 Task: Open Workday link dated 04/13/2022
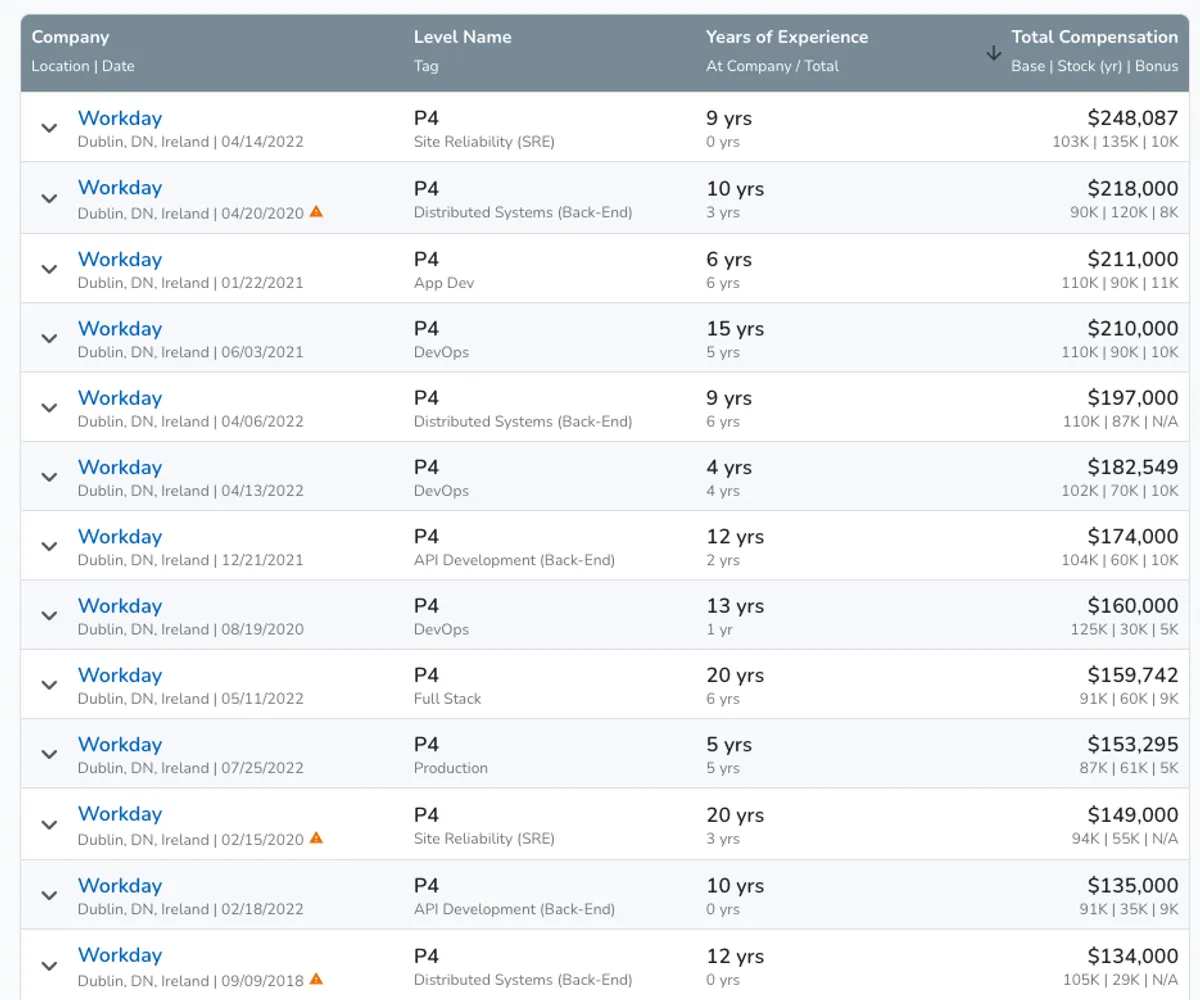(120, 467)
